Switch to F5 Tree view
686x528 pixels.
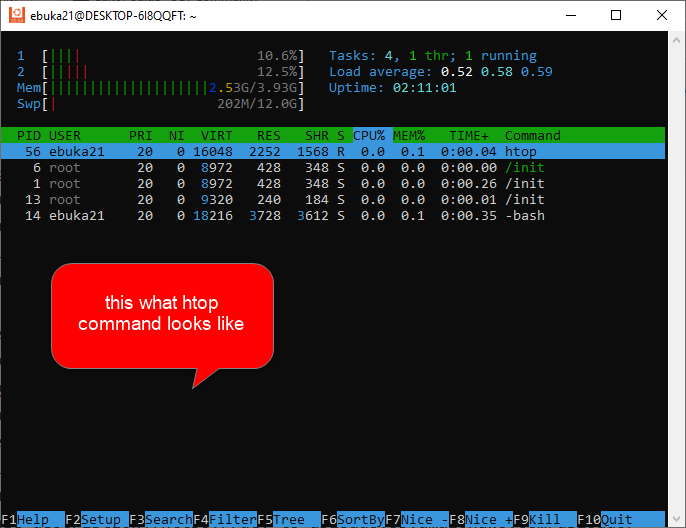coord(289,519)
